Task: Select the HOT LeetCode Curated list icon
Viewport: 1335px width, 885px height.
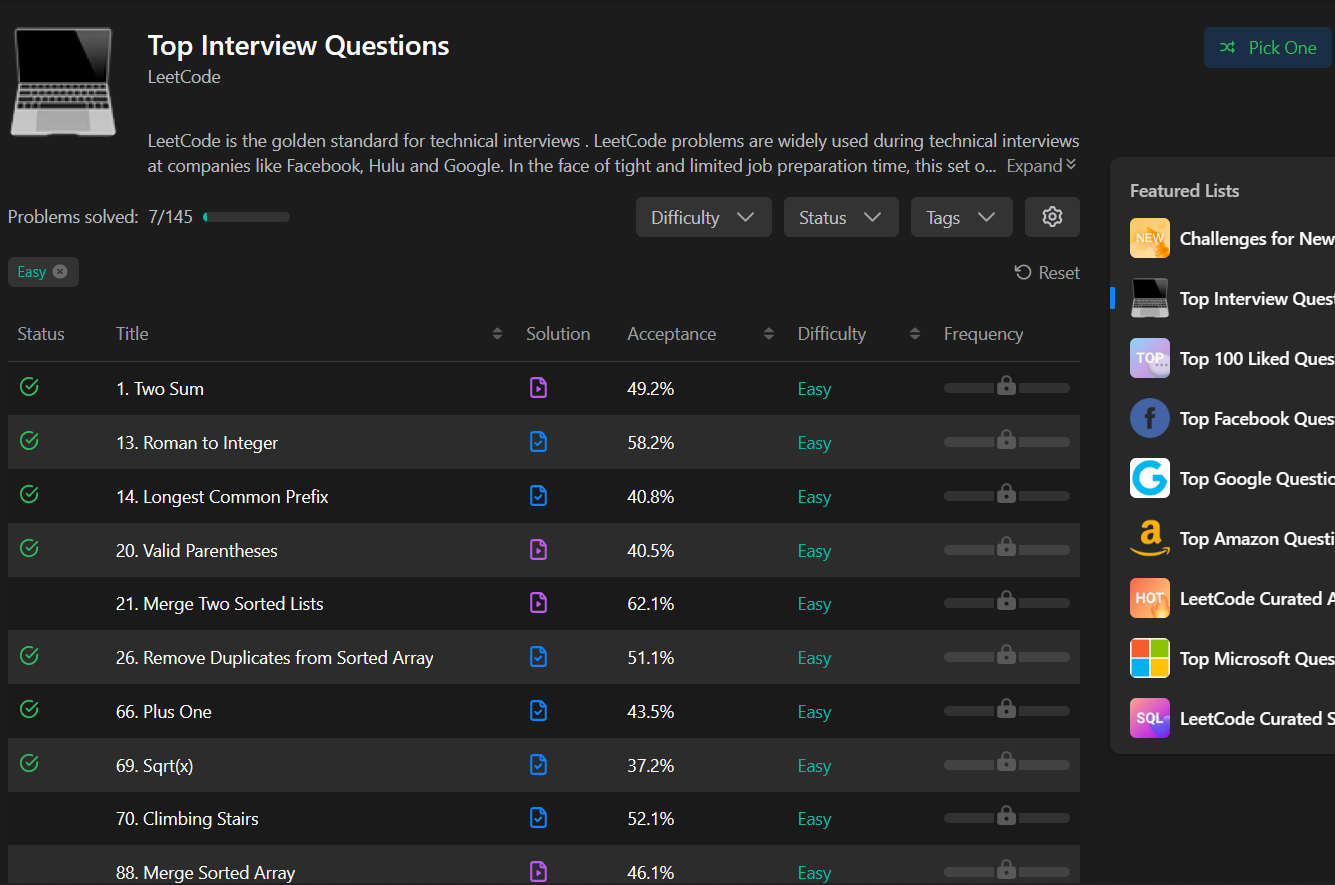Action: tap(1149, 598)
